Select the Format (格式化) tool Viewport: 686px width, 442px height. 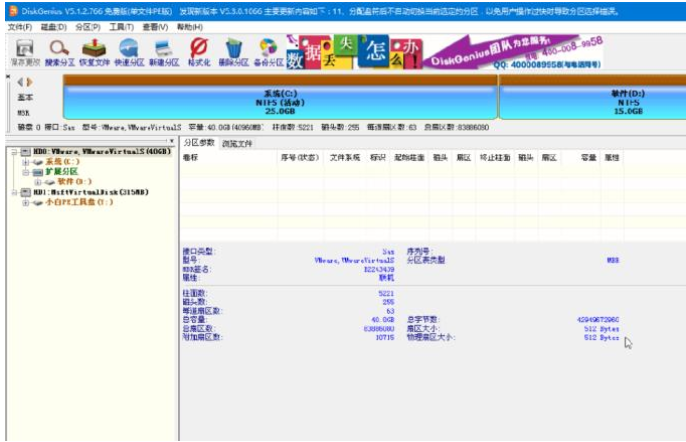[x=199, y=53]
